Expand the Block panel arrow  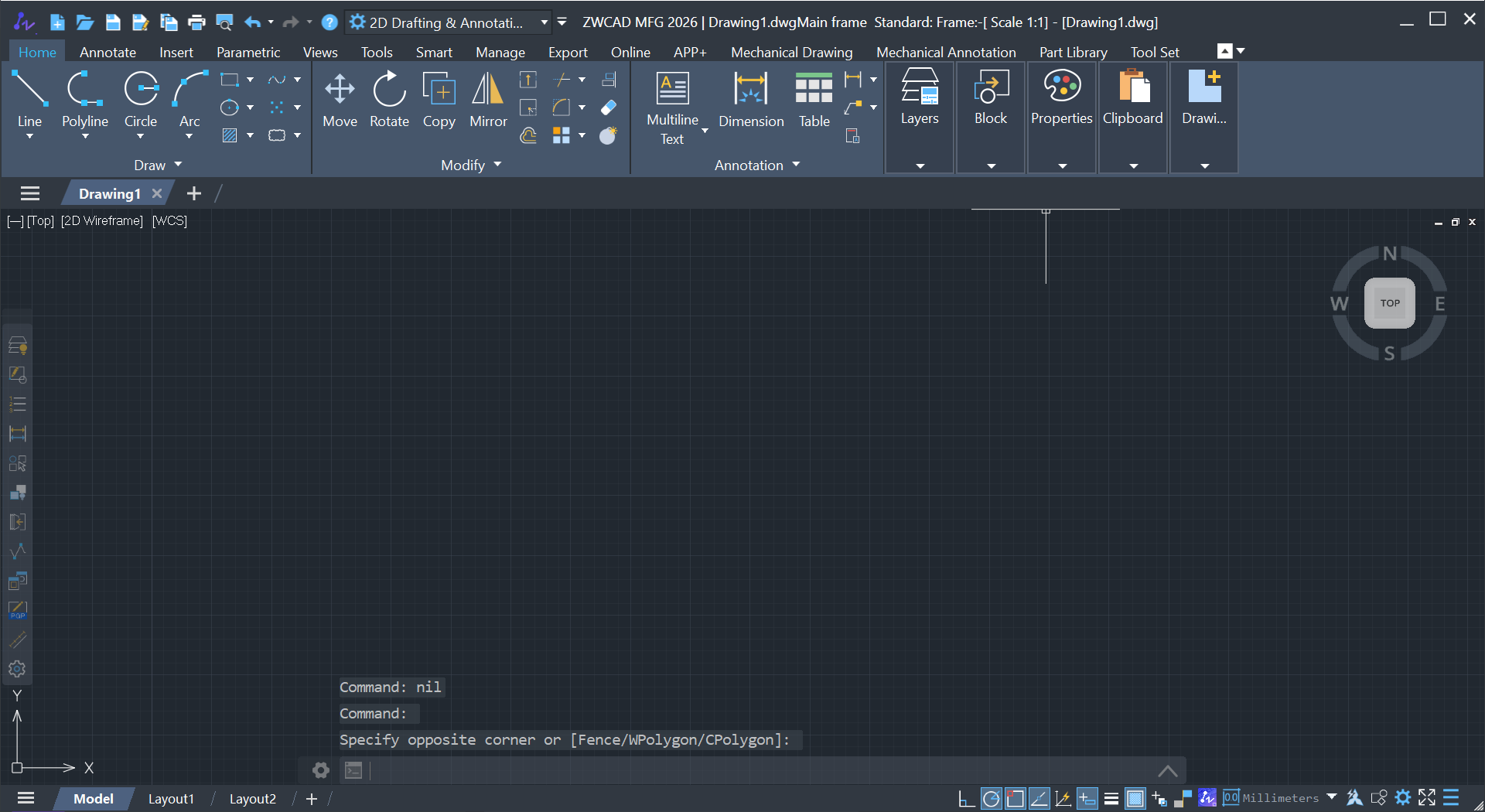click(992, 165)
